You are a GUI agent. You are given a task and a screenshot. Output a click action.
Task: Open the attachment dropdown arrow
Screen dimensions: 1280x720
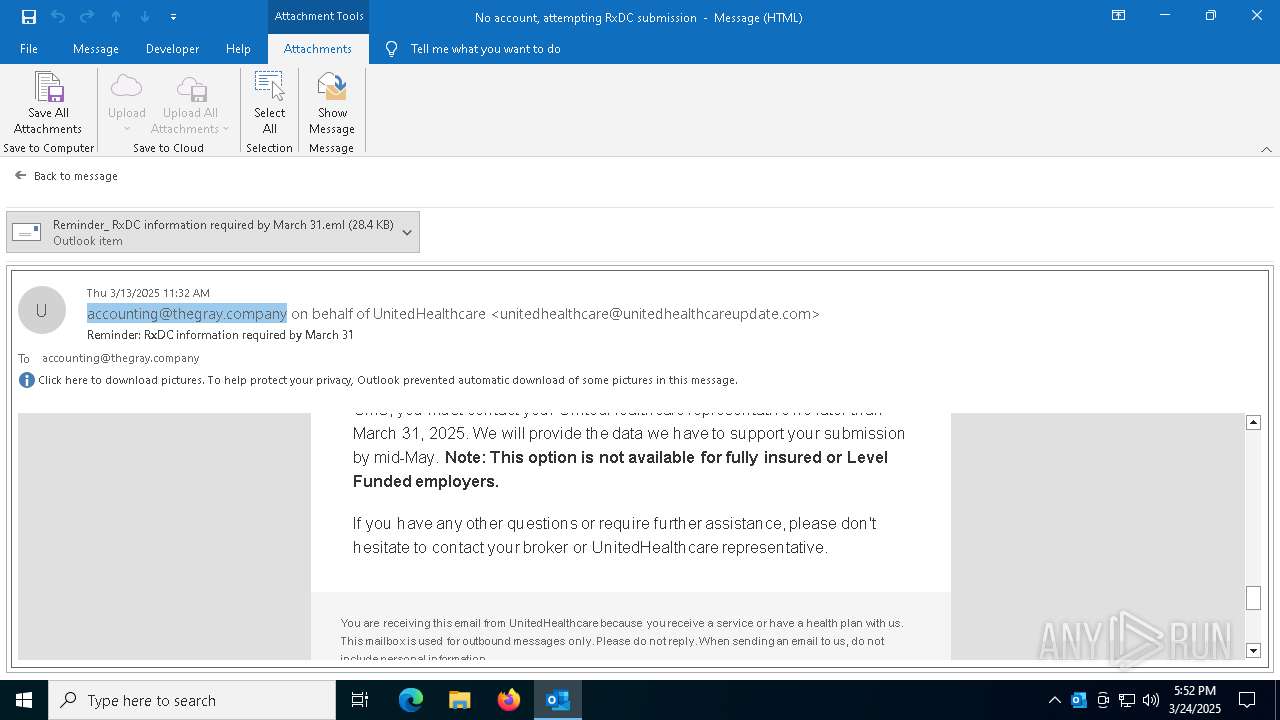coord(407,232)
